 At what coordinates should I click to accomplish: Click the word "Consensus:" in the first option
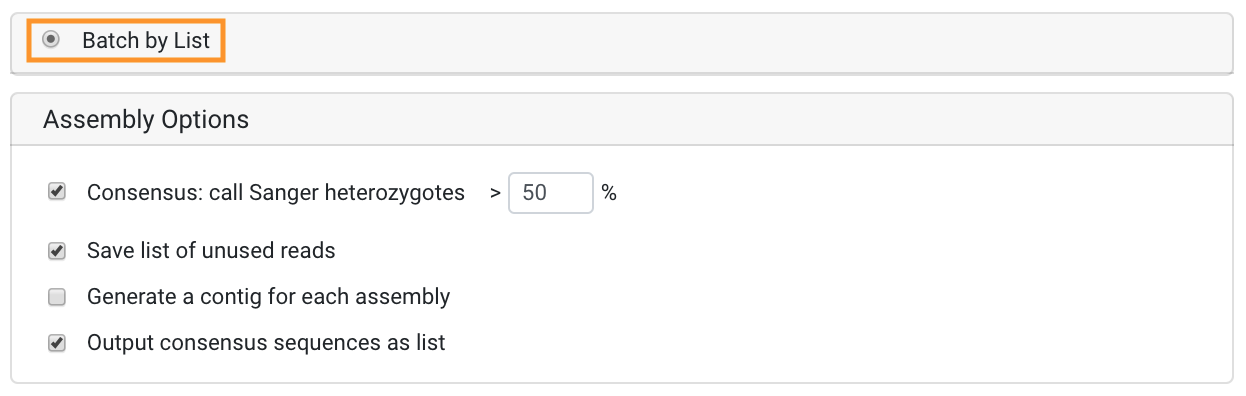[x=144, y=193]
